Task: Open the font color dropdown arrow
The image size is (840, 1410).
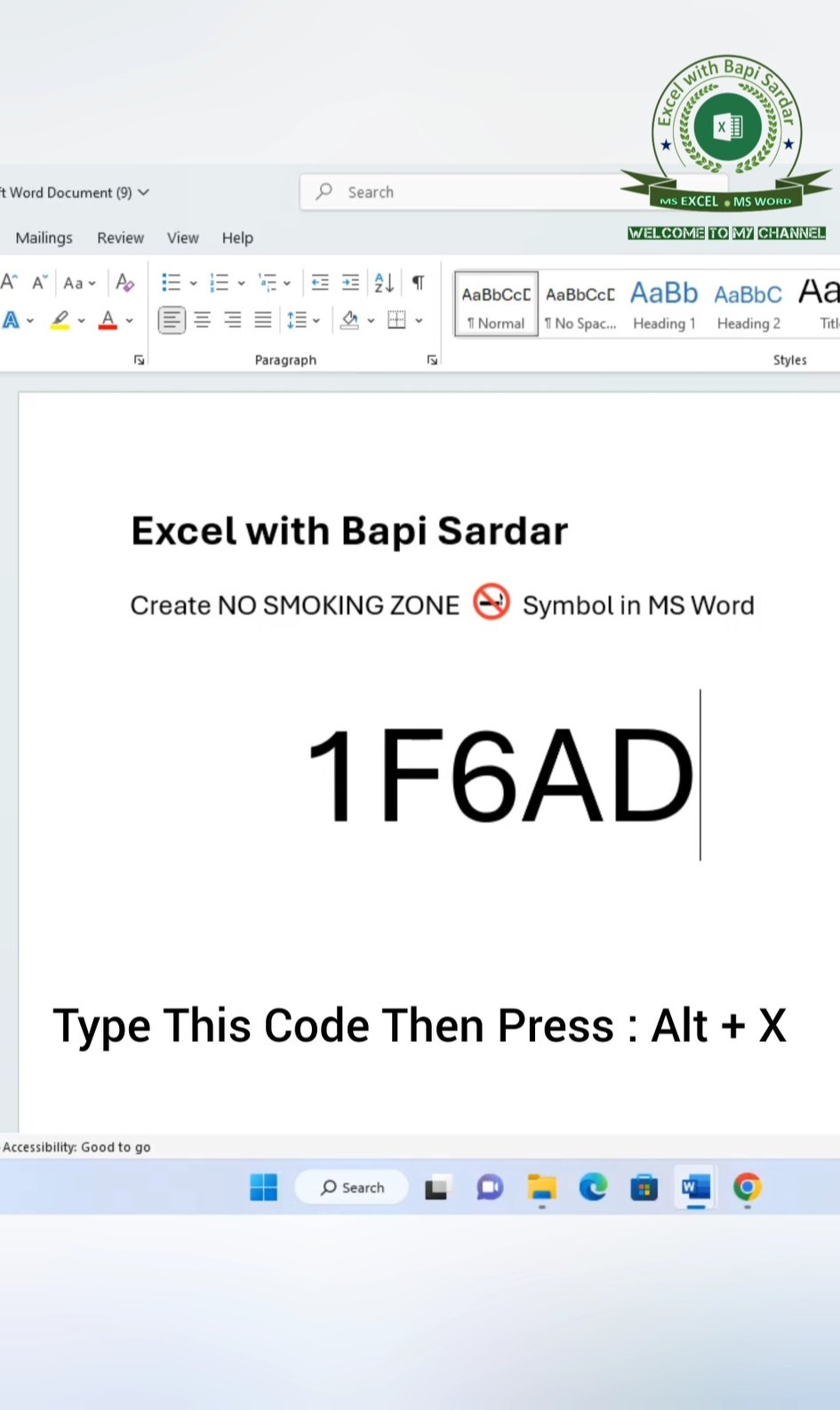Action: click(x=130, y=321)
